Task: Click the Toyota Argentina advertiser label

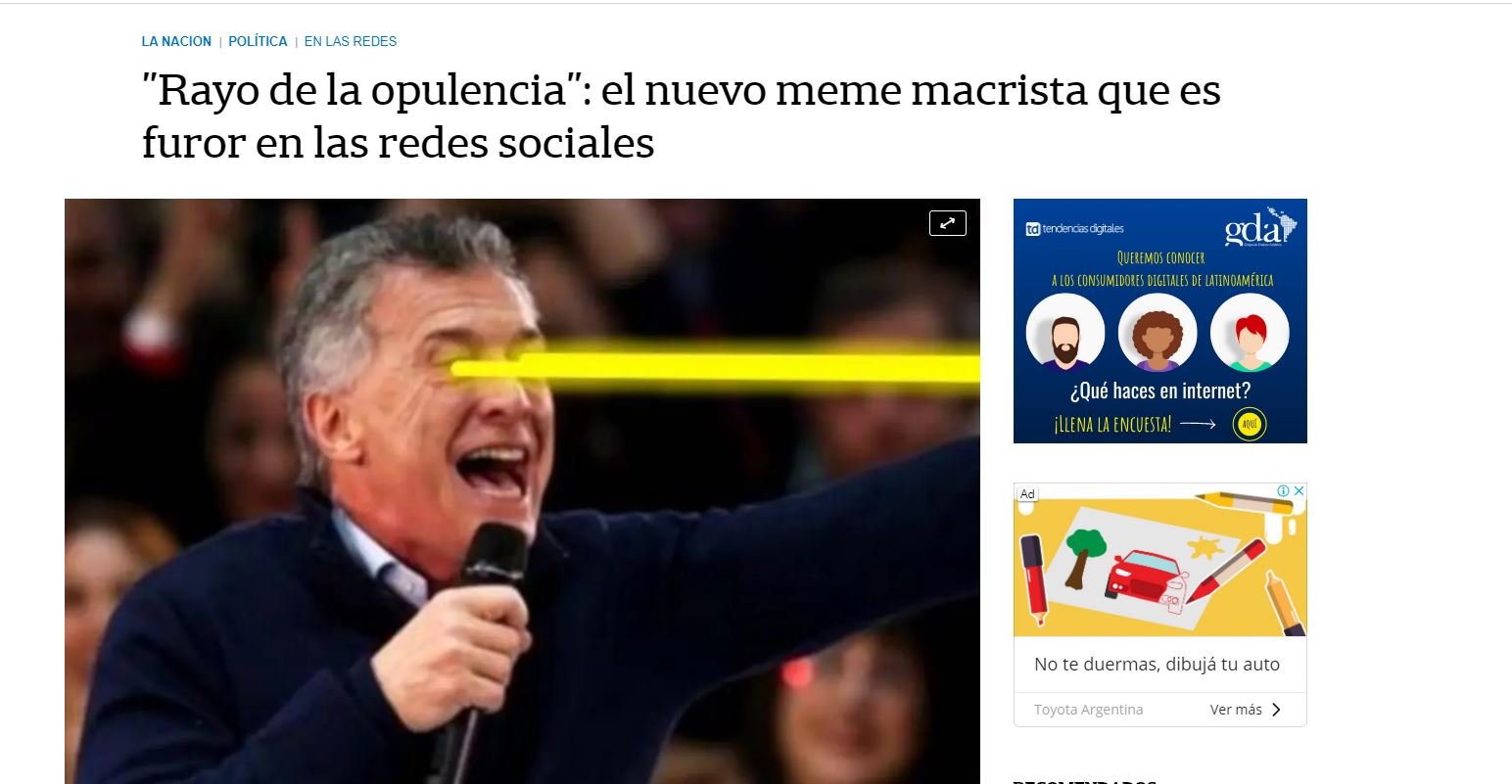Action: [x=1088, y=710]
